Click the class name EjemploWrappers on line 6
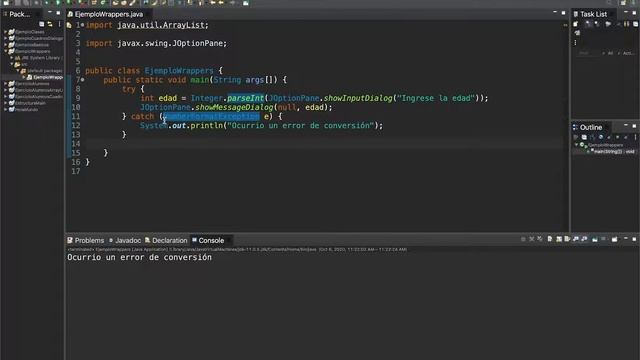This screenshot has width=640, height=360. coord(179,71)
